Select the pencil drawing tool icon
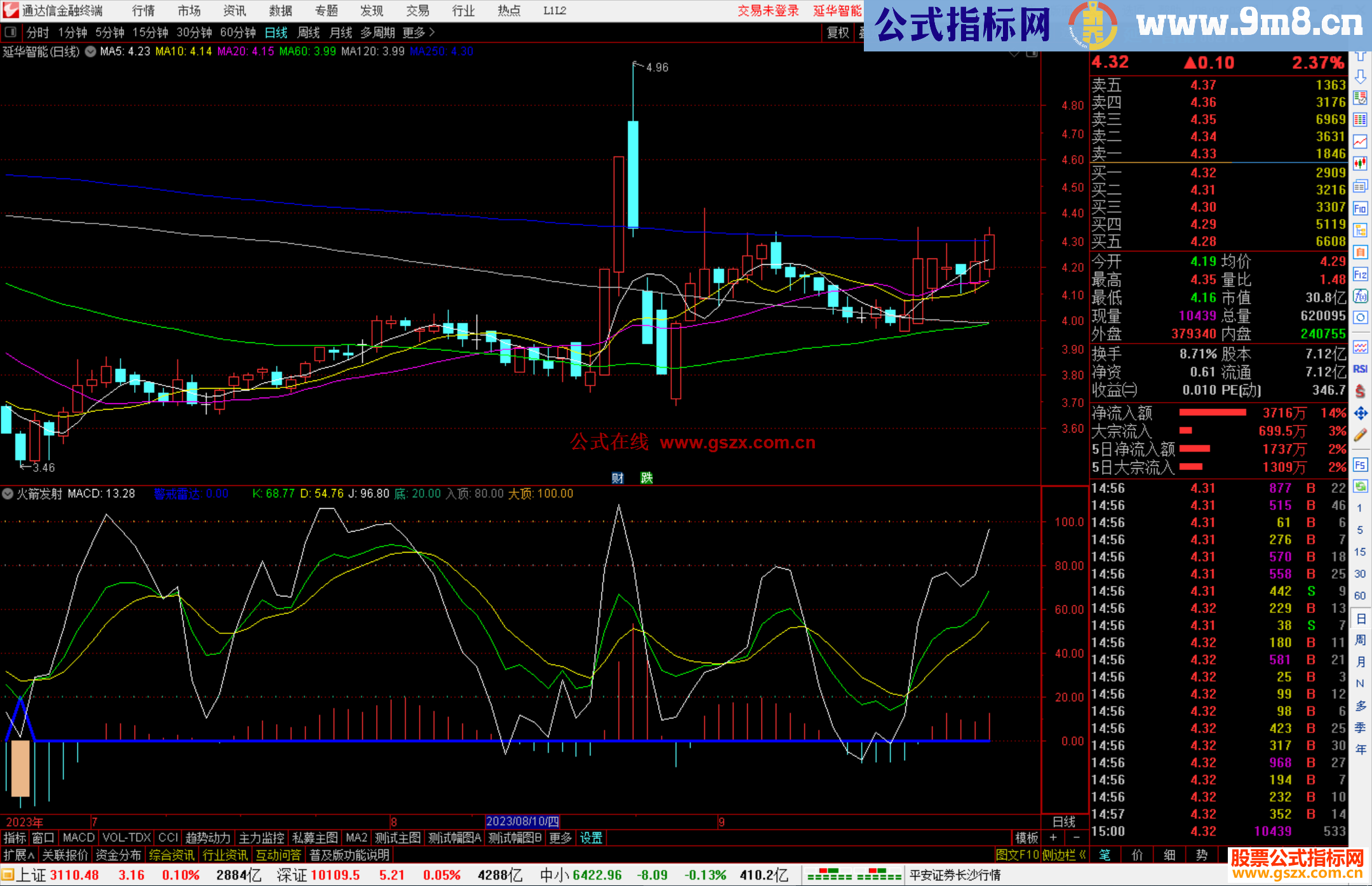 1360,435
